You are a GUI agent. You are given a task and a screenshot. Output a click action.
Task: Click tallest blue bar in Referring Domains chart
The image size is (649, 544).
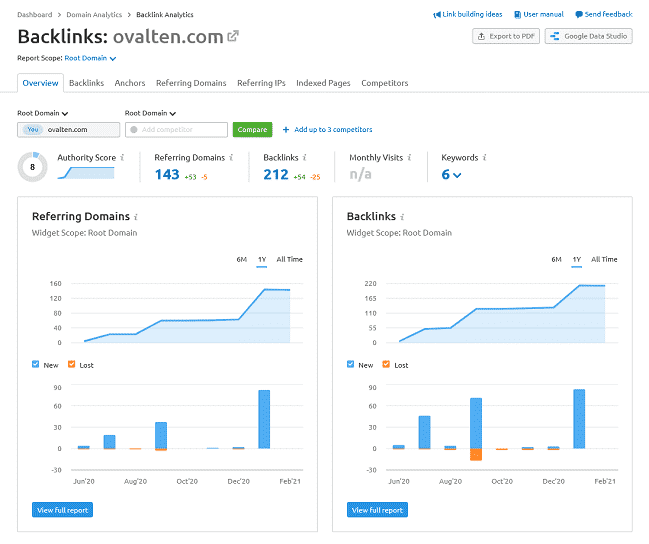tap(264, 419)
